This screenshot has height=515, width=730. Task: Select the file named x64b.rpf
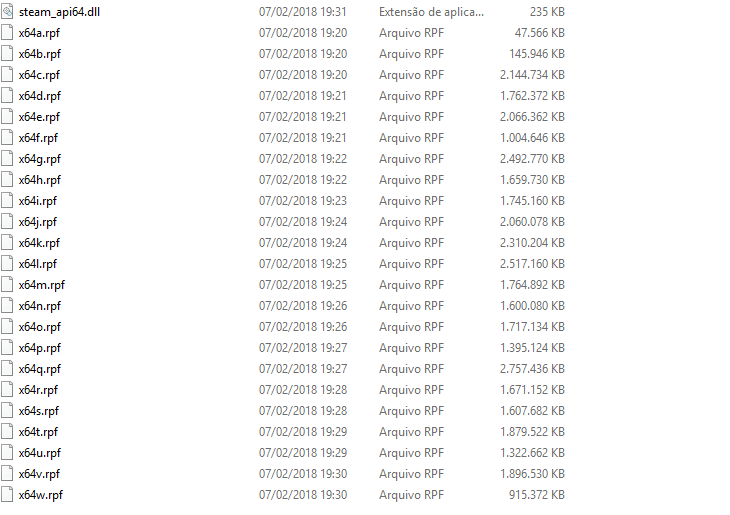pos(40,54)
